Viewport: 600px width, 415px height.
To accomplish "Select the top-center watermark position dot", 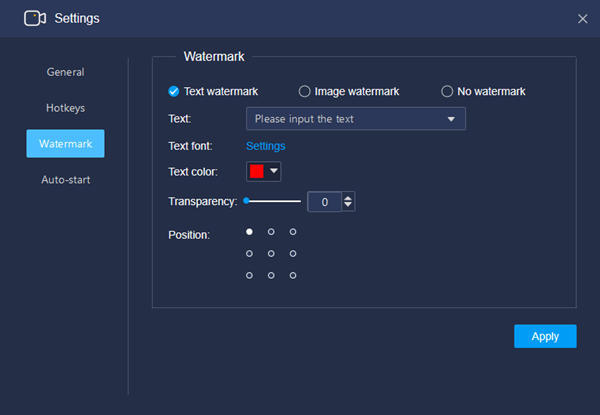I will tap(271, 232).
